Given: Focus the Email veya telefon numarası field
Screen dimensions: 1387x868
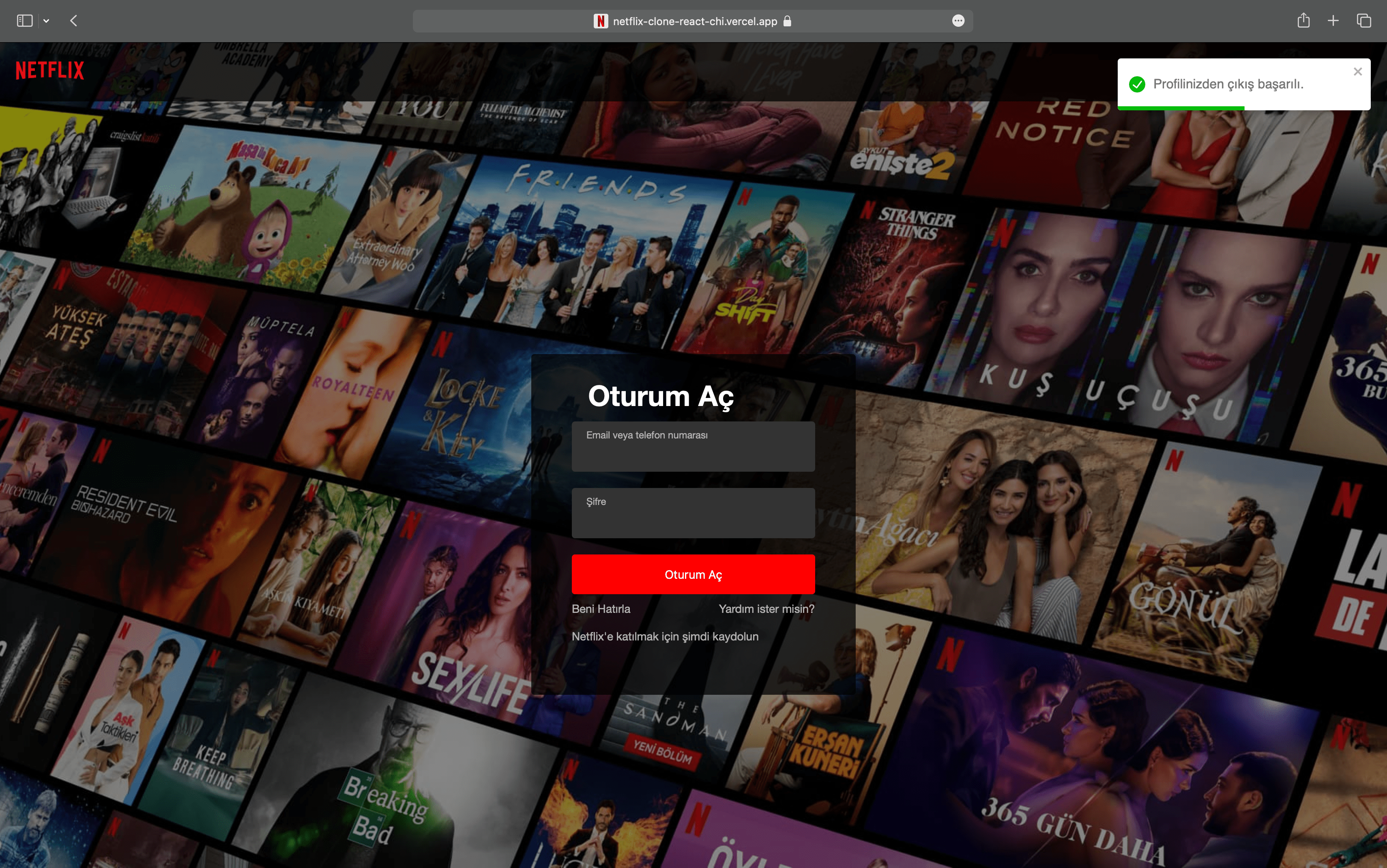Looking at the screenshot, I should 693,447.
